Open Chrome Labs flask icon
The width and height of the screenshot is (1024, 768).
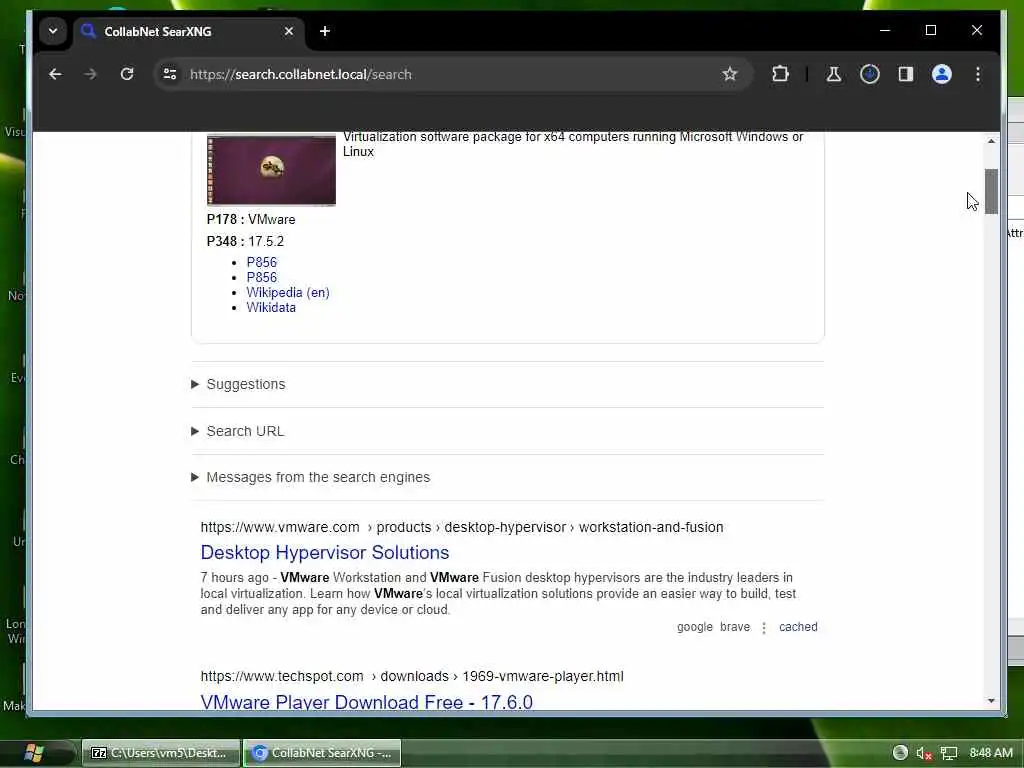tap(834, 74)
